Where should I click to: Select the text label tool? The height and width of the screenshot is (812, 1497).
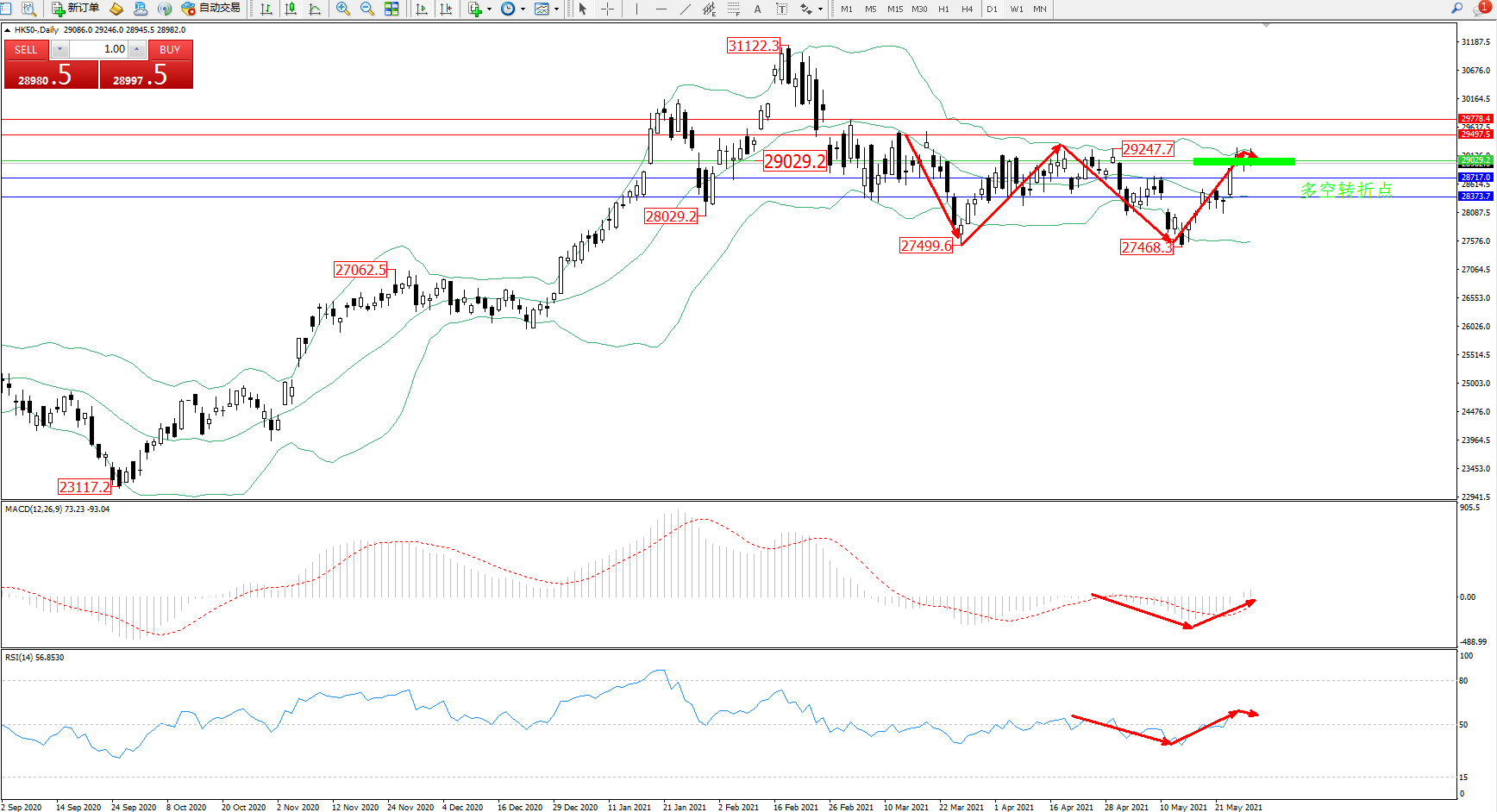[x=757, y=9]
